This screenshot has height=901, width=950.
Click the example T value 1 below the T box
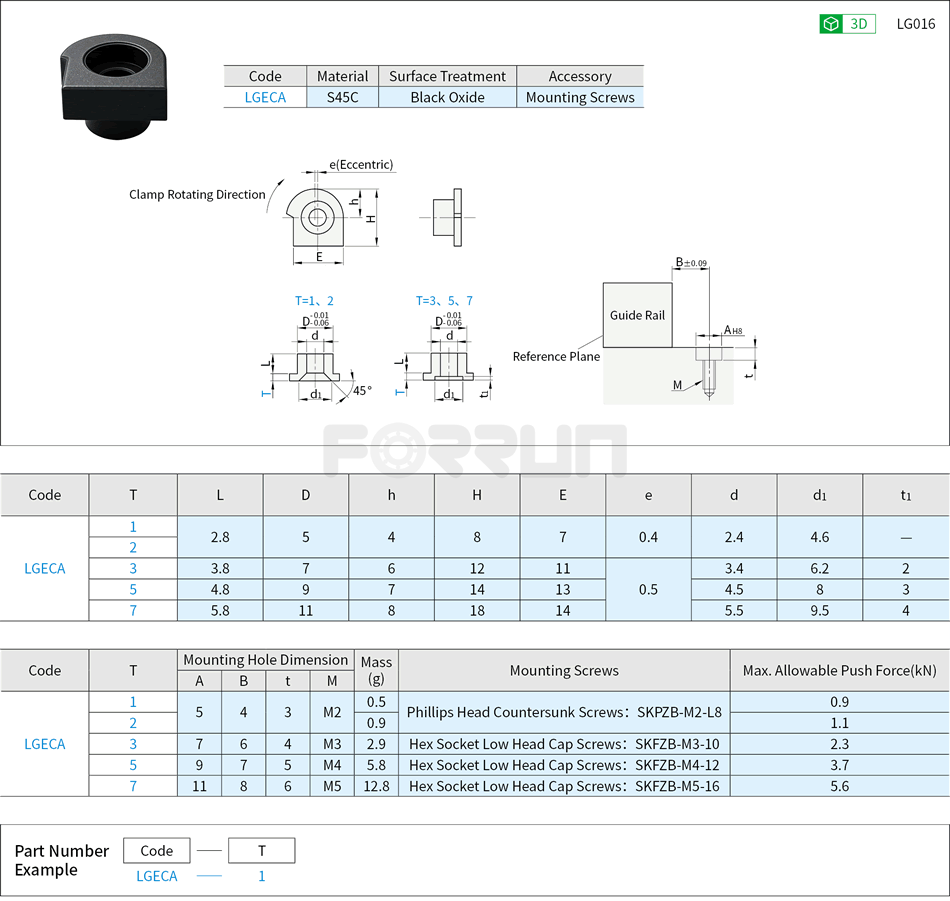(262, 876)
